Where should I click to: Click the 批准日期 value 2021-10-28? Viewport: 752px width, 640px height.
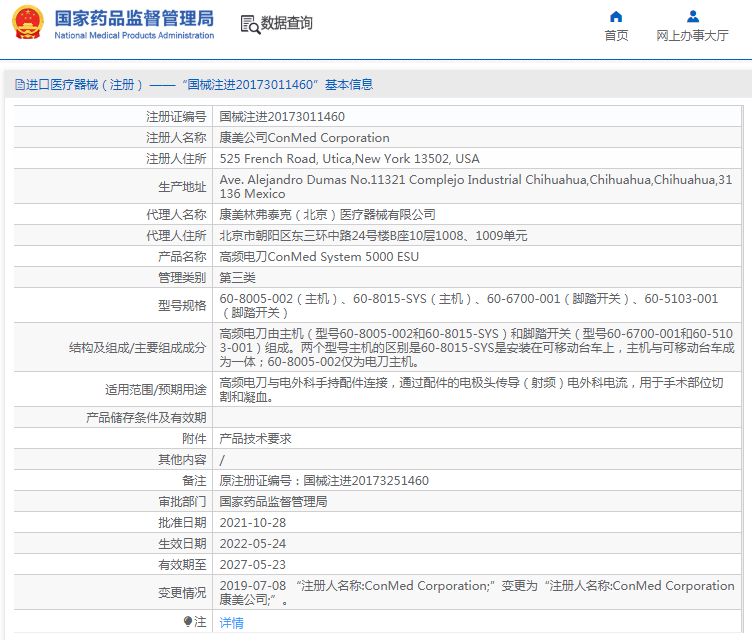(x=252, y=523)
